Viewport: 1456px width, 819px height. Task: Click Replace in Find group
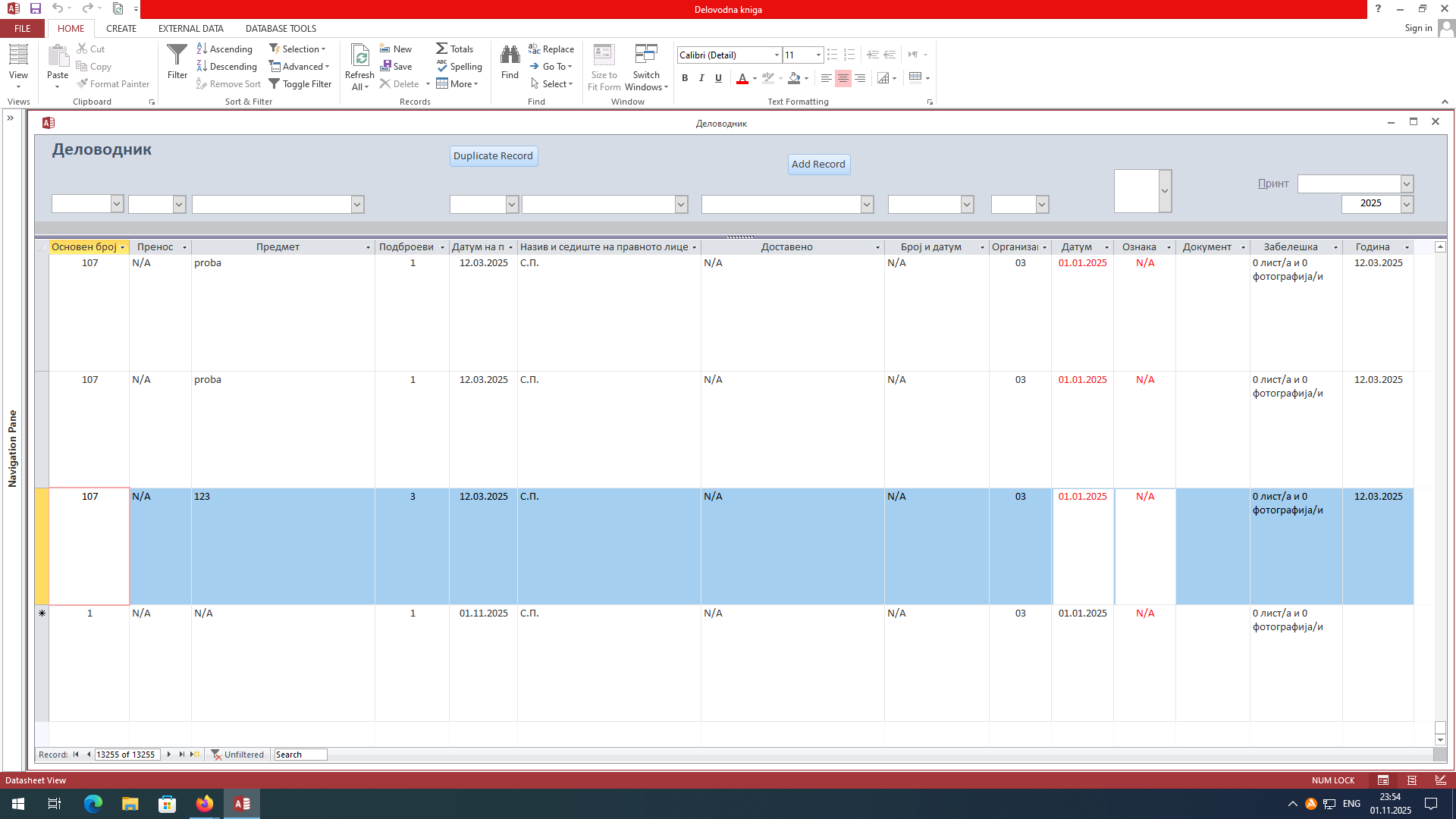pos(551,49)
